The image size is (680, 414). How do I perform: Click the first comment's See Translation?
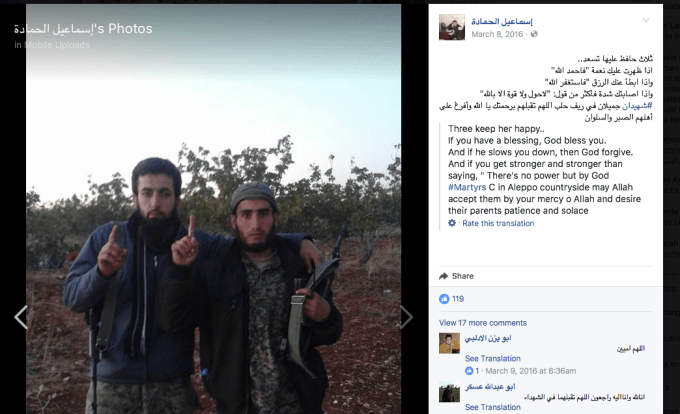tap(493, 359)
